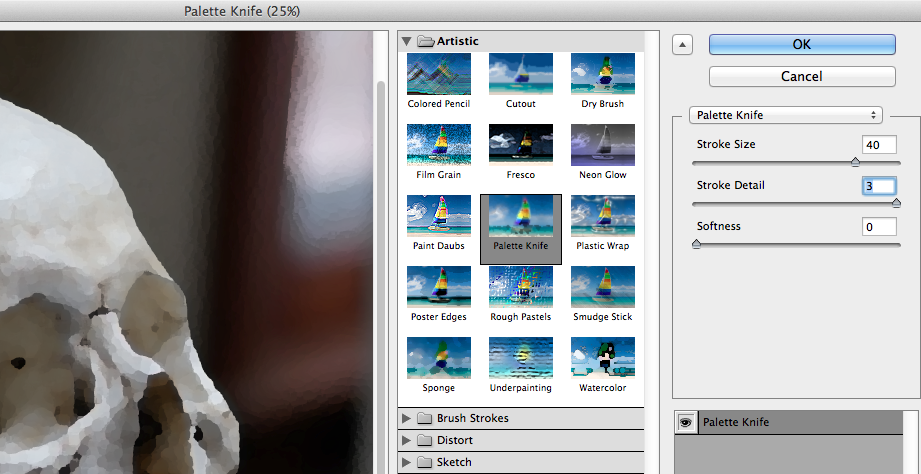Click the Brush Strokes folder icon

click(424, 418)
